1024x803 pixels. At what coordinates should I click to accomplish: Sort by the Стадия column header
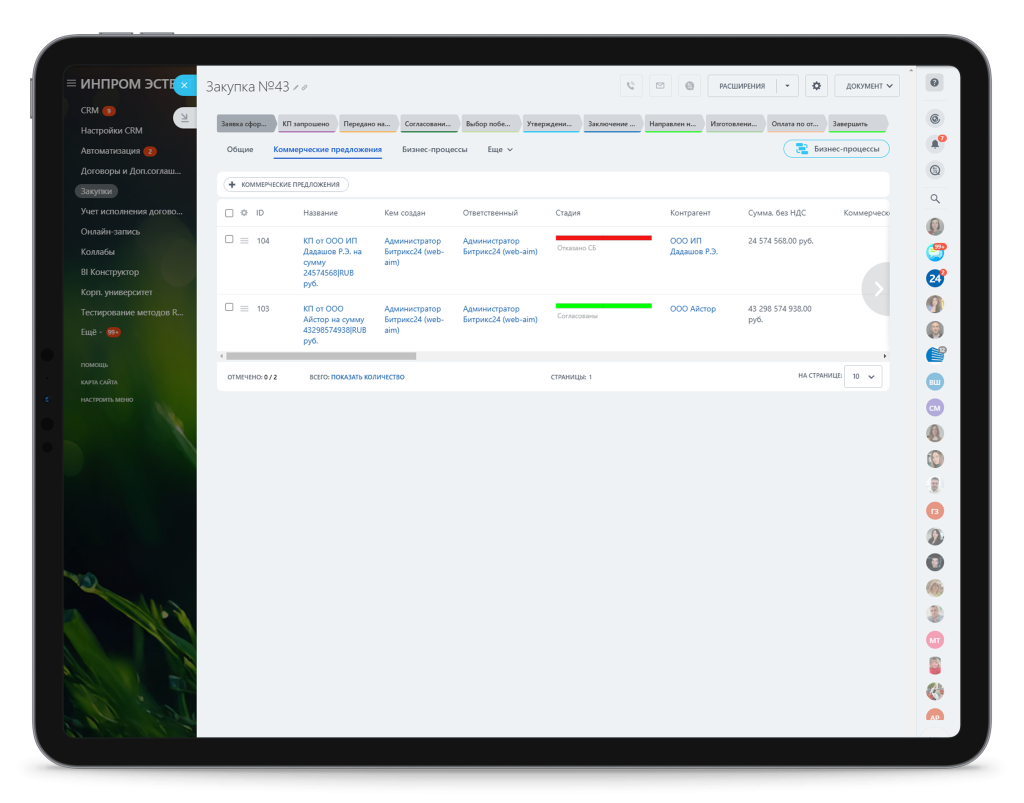568,213
